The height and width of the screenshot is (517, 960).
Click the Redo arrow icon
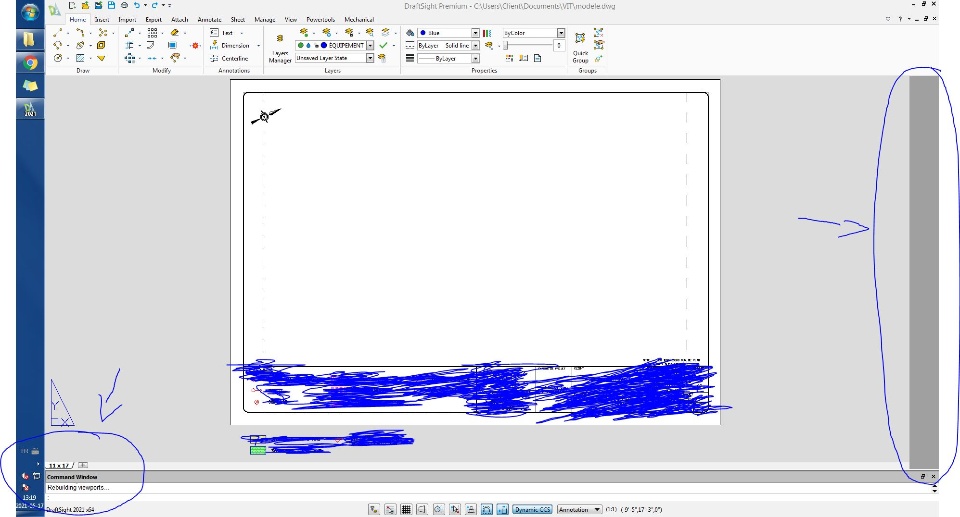pos(154,6)
